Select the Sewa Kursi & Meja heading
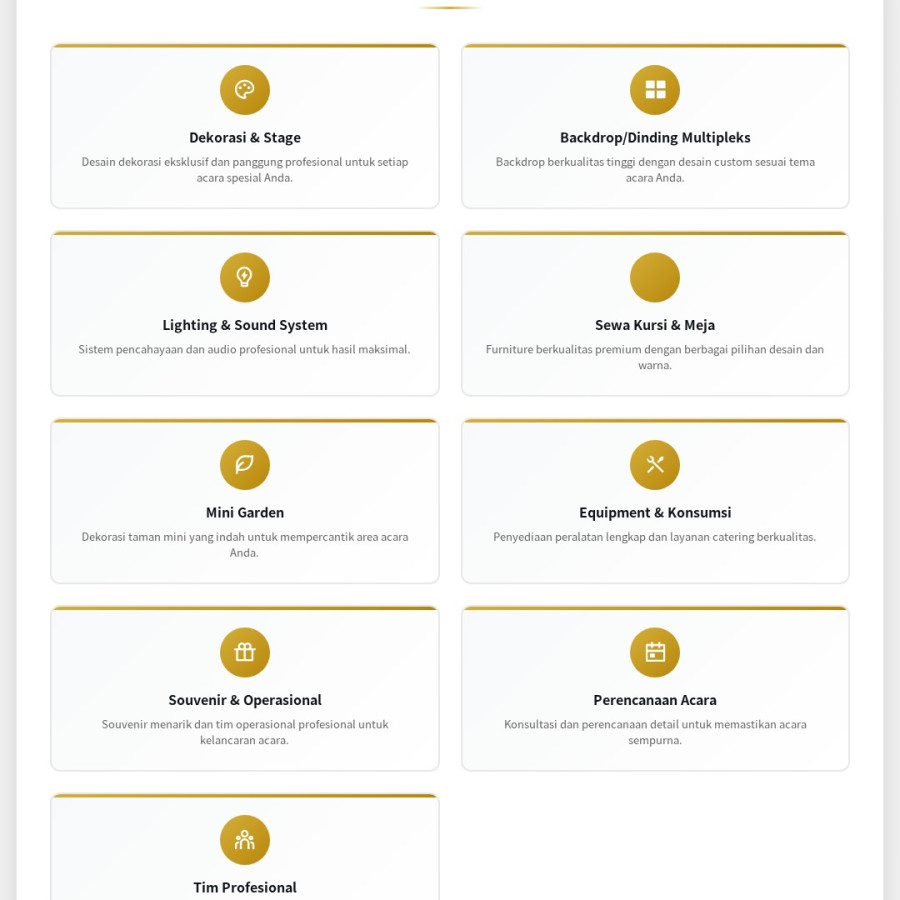Screen dimensions: 900x900 pos(655,325)
